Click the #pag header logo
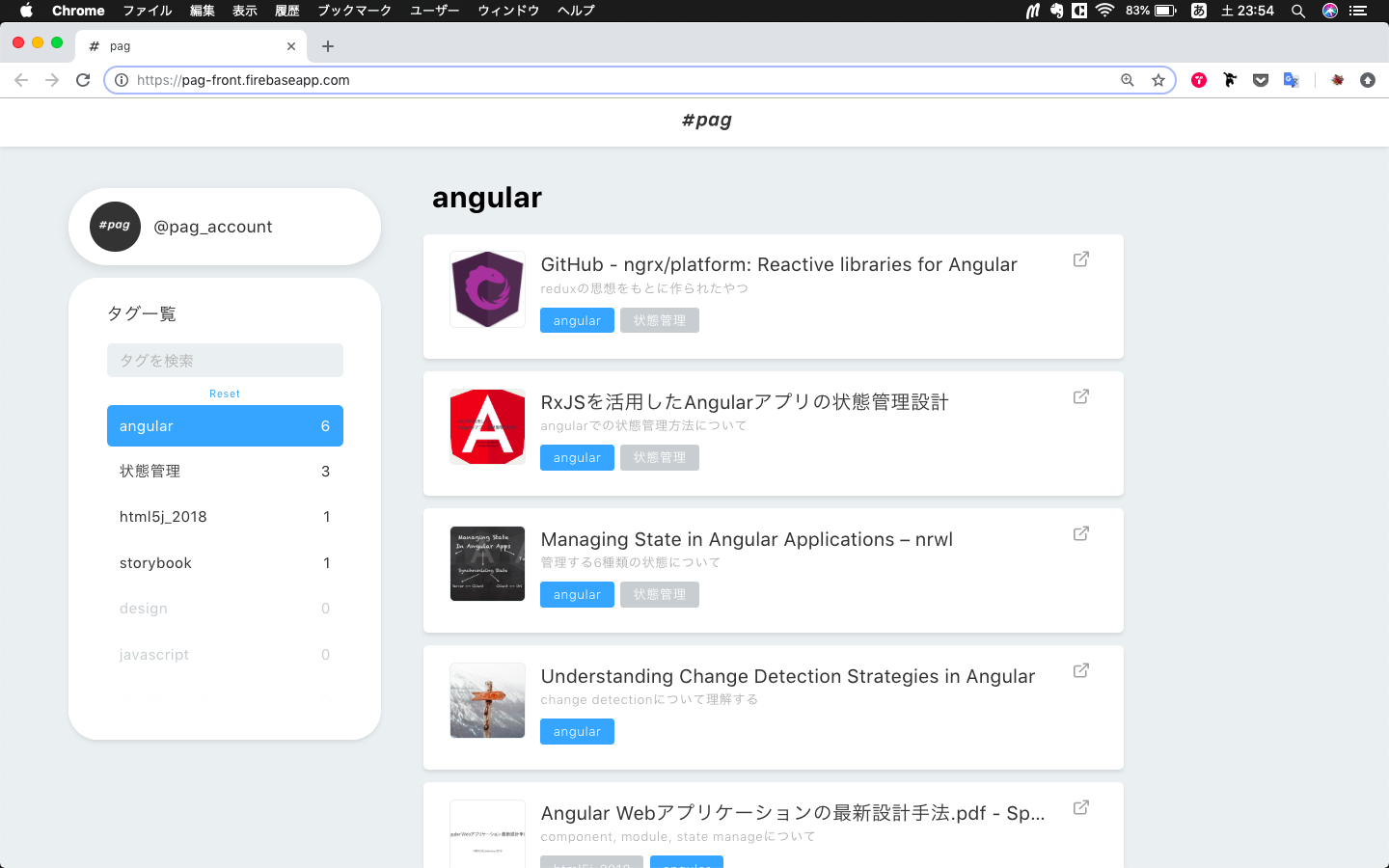The image size is (1389, 868). [707, 121]
